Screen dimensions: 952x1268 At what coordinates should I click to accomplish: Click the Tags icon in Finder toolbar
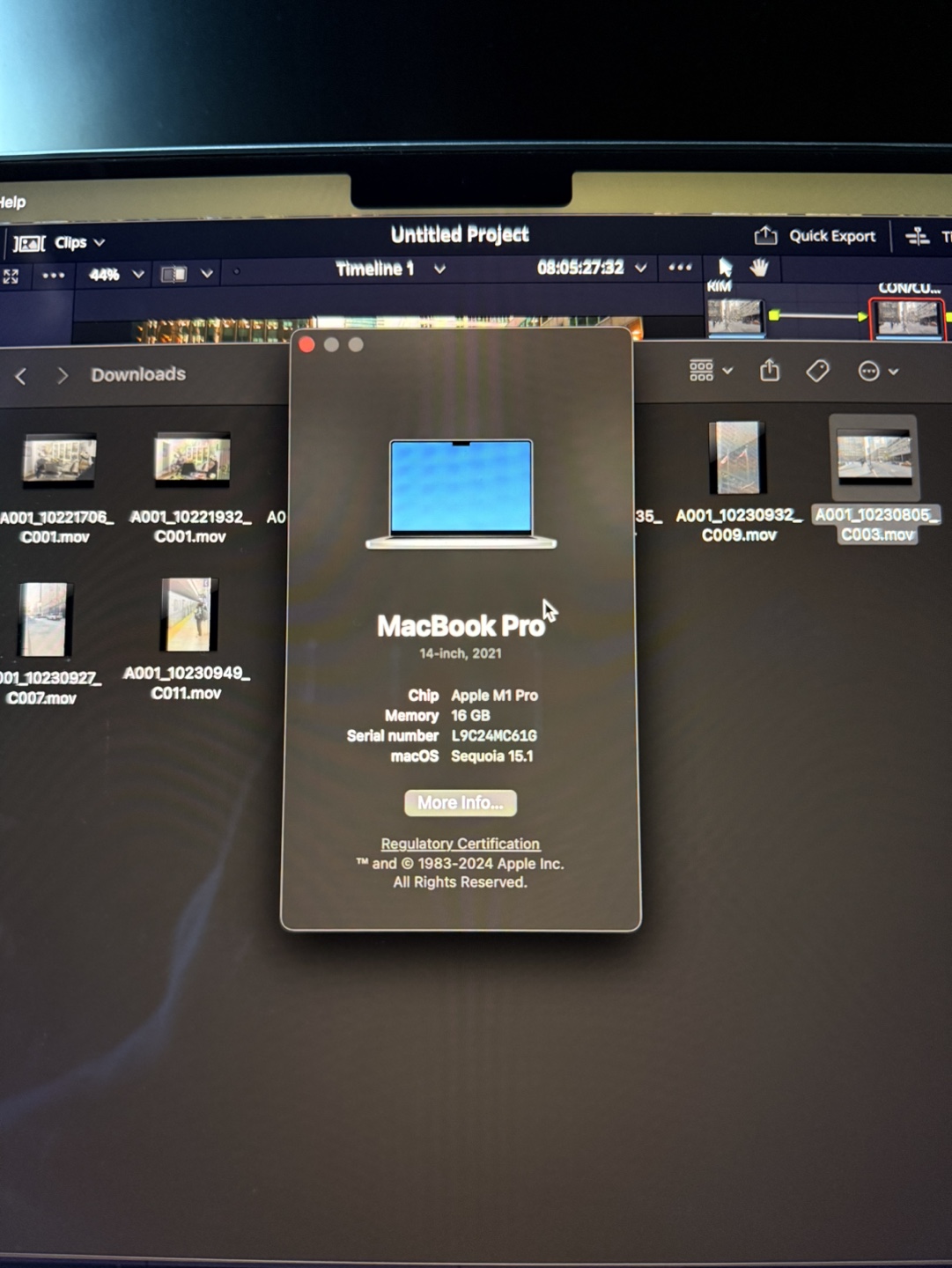click(818, 371)
